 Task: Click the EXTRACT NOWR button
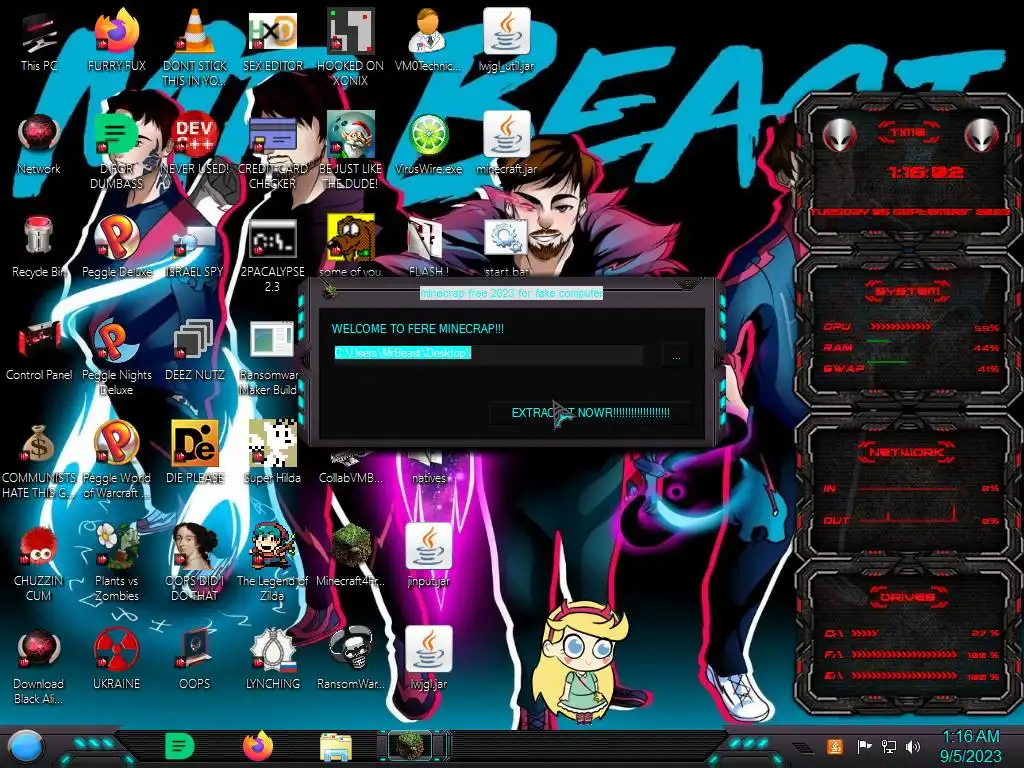click(590, 413)
